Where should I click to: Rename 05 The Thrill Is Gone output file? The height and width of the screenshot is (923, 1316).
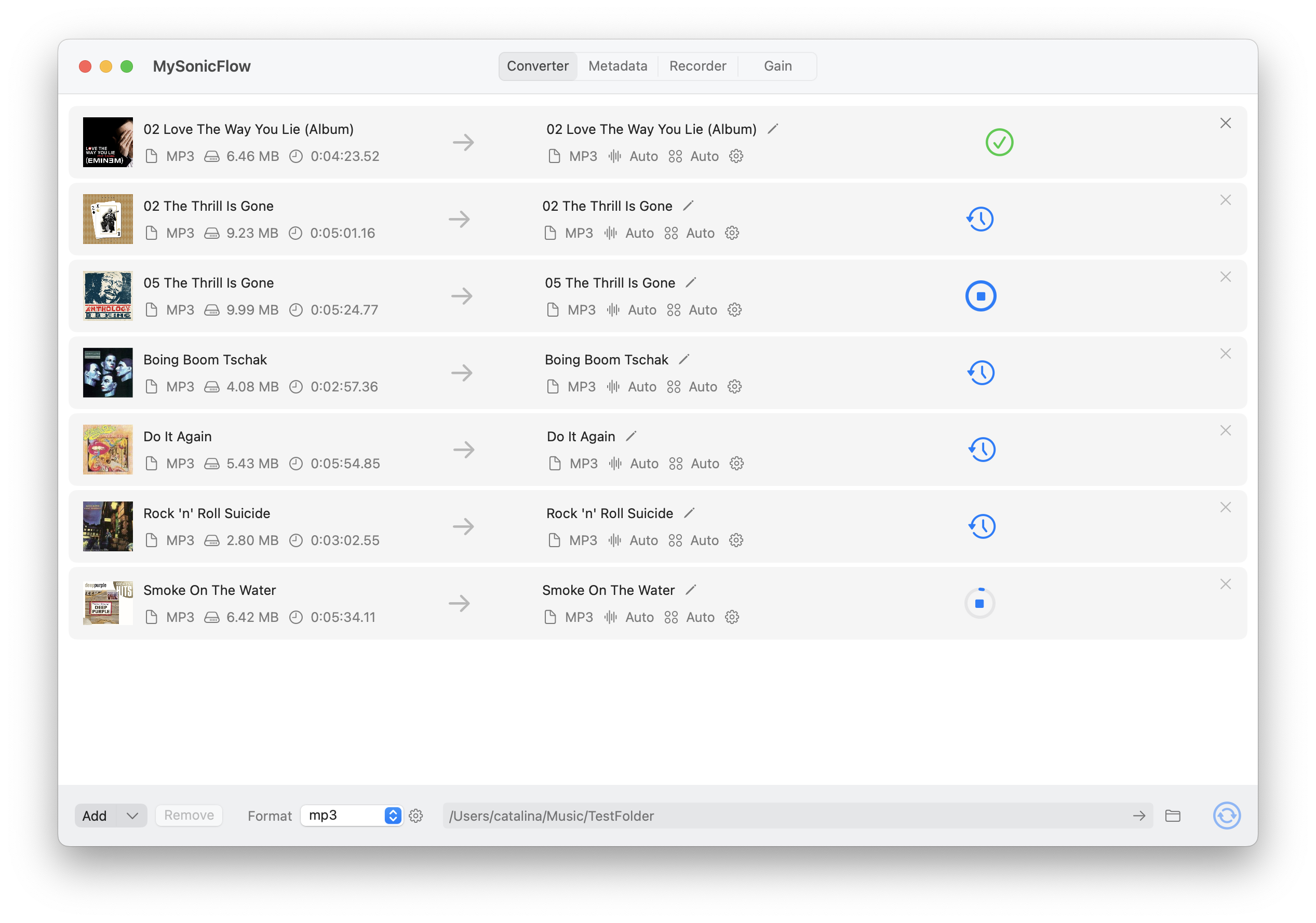(691, 282)
